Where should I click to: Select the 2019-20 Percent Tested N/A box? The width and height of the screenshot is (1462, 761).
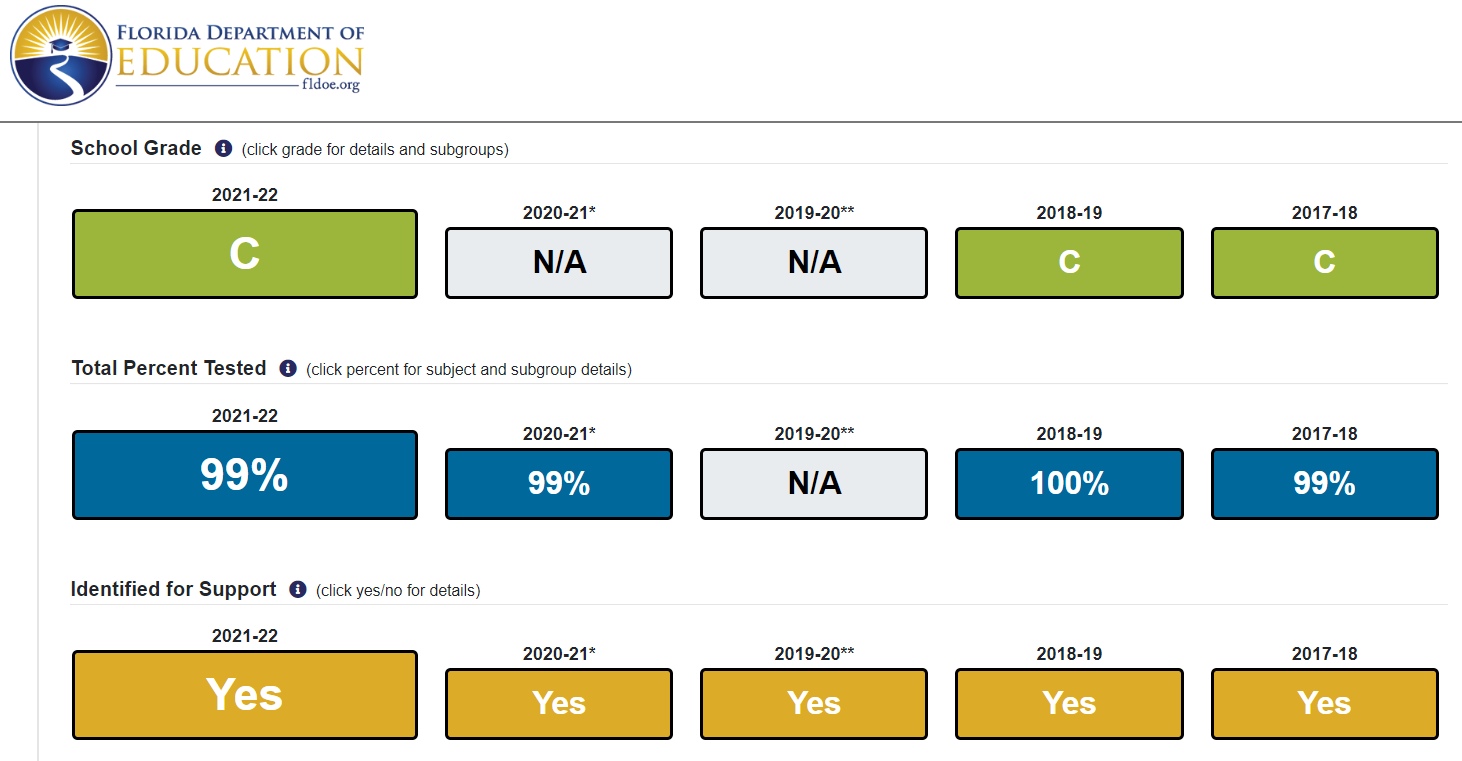tap(814, 484)
